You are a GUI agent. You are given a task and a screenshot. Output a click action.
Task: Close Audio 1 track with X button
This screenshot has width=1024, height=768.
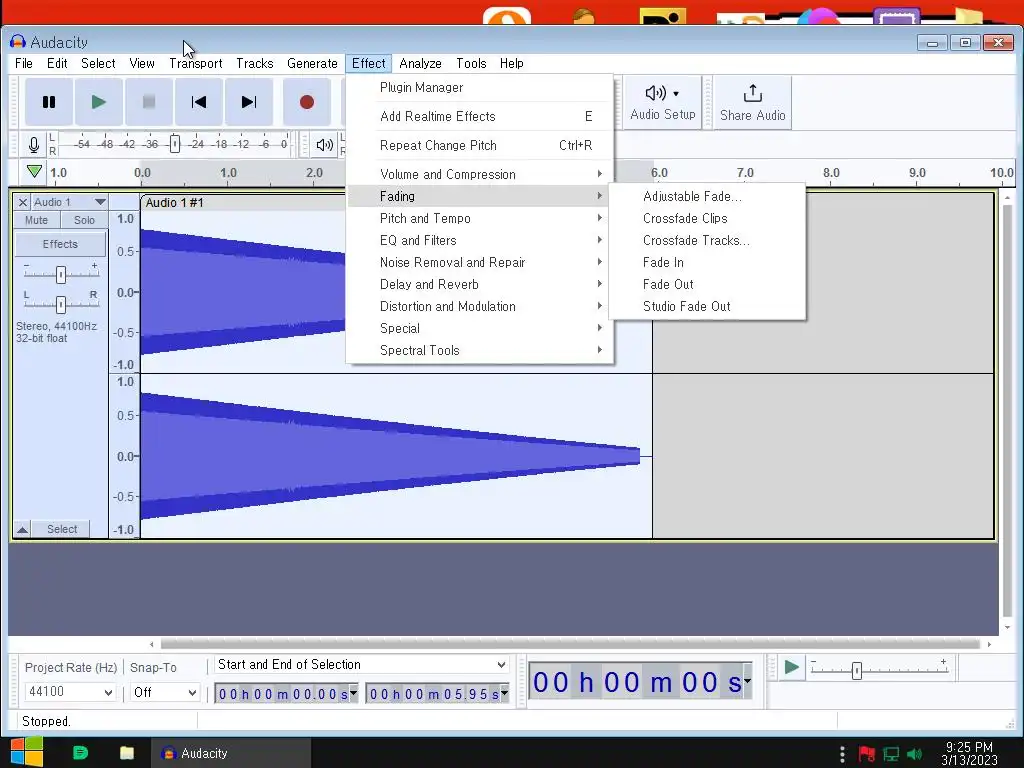coord(23,202)
